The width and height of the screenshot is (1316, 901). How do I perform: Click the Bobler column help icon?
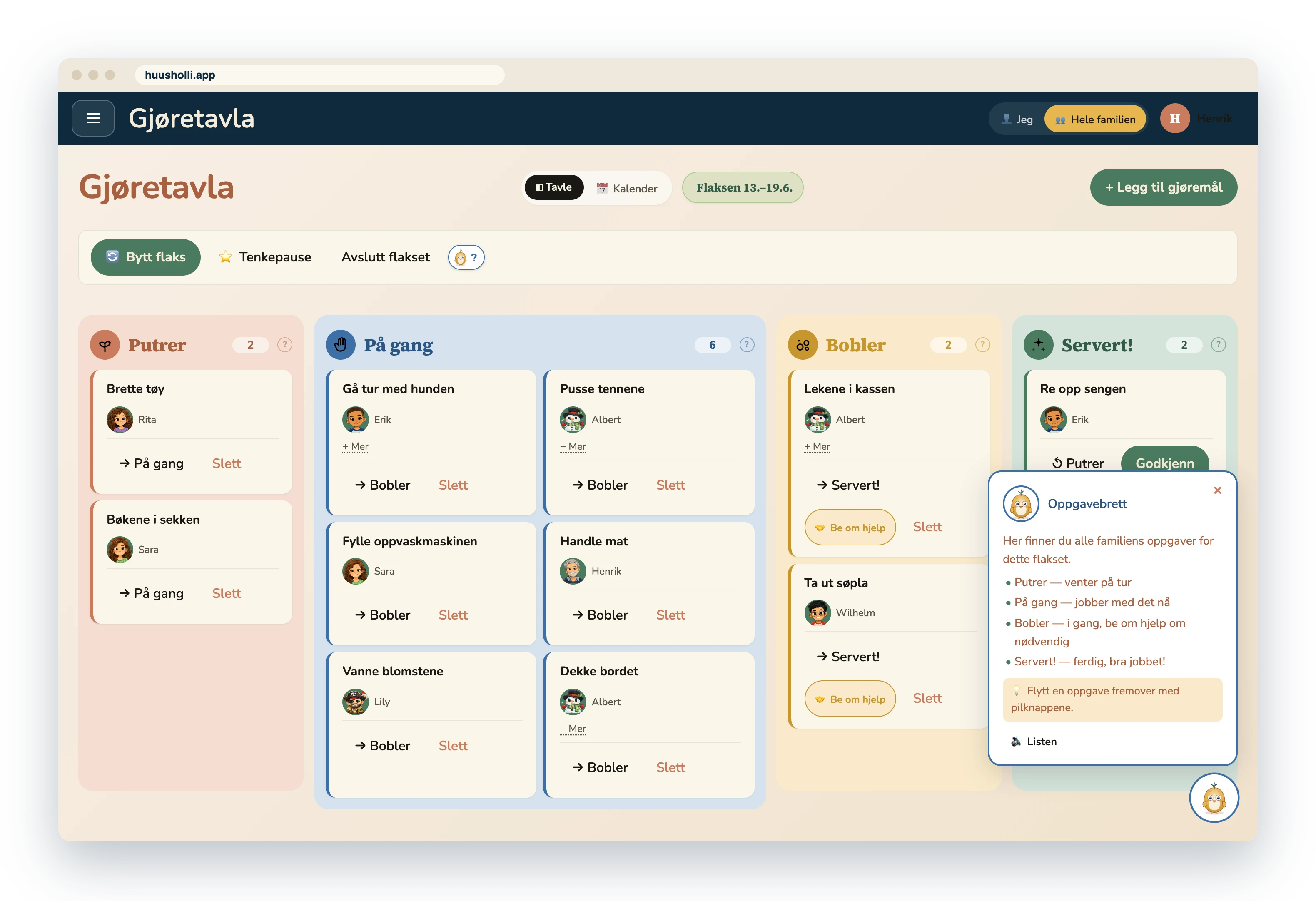982,344
